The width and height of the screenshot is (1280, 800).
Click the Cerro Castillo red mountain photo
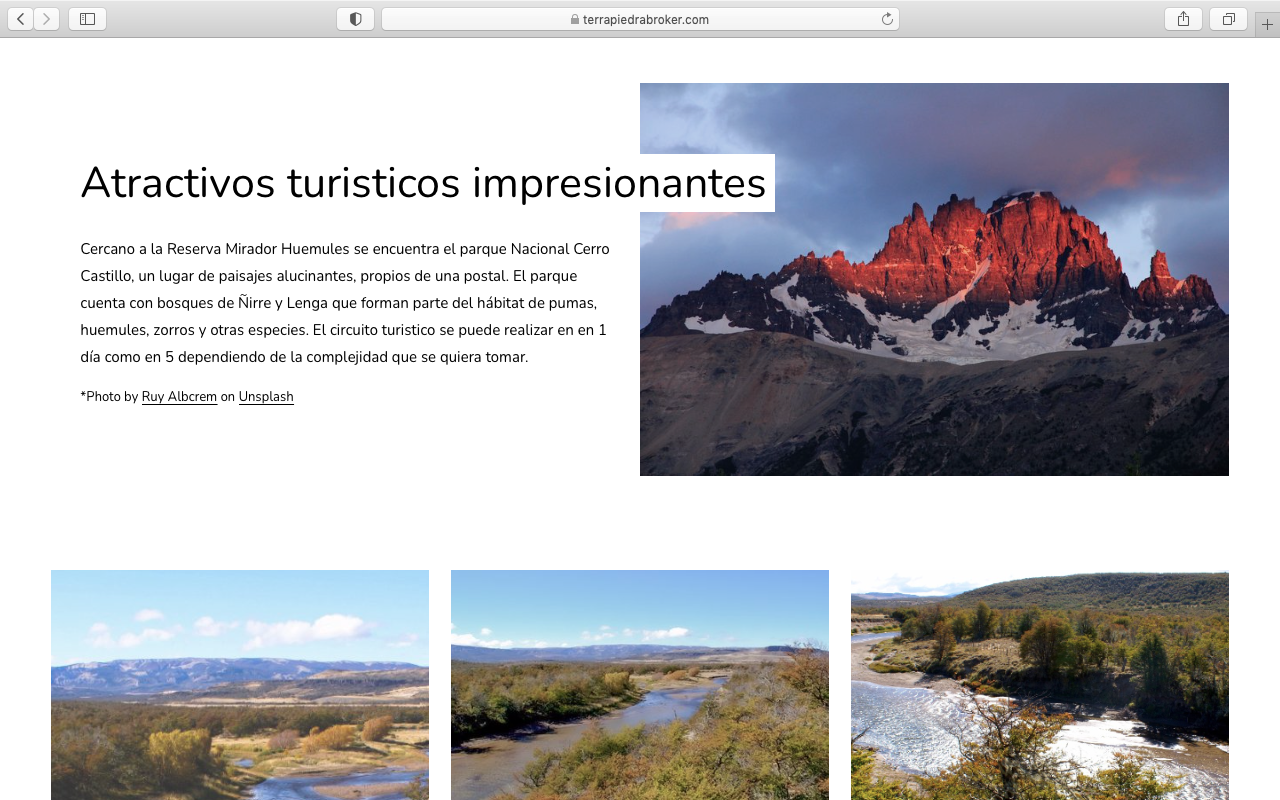pos(934,279)
